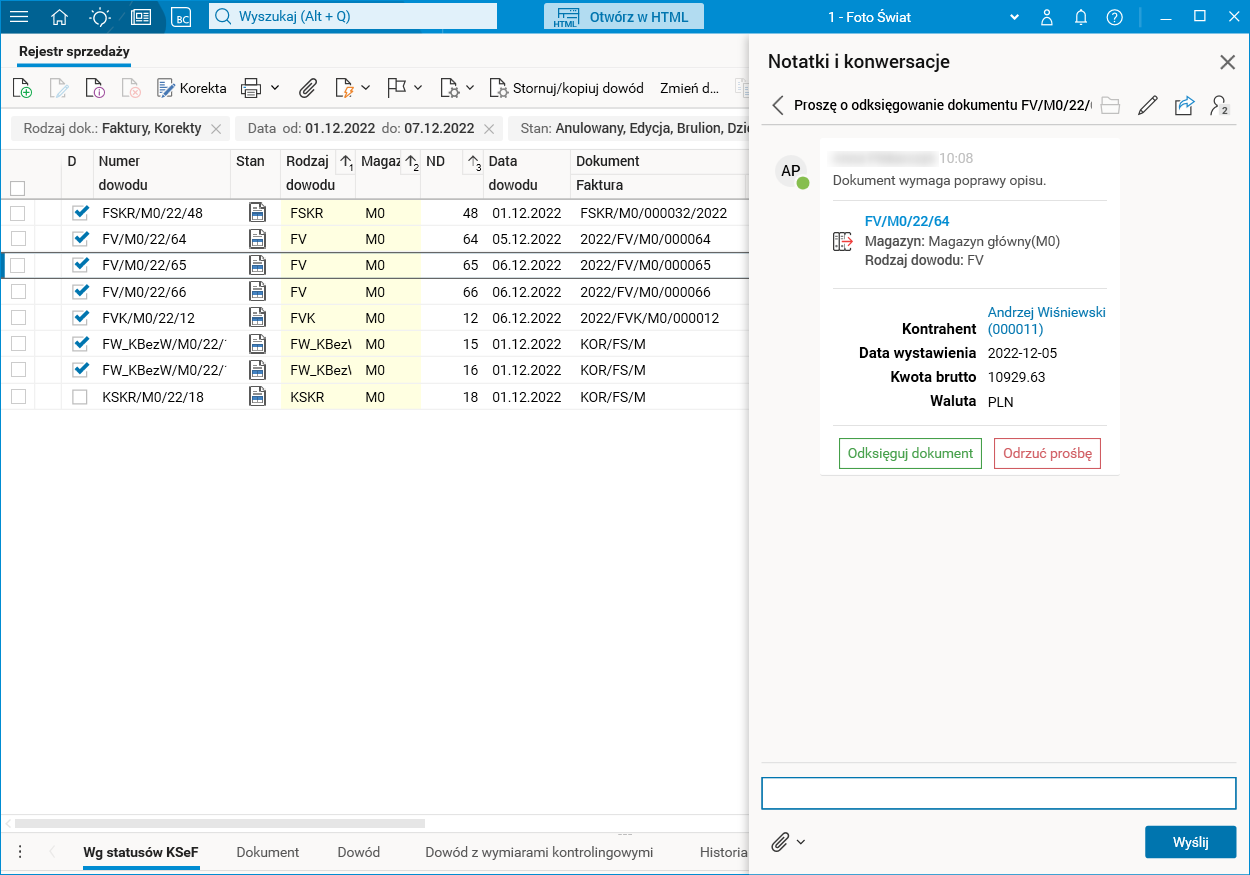Open the company selector dropdown next to Foto Świat
The width and height of the screenshot is (1250, 875).
coord(1014,17)
